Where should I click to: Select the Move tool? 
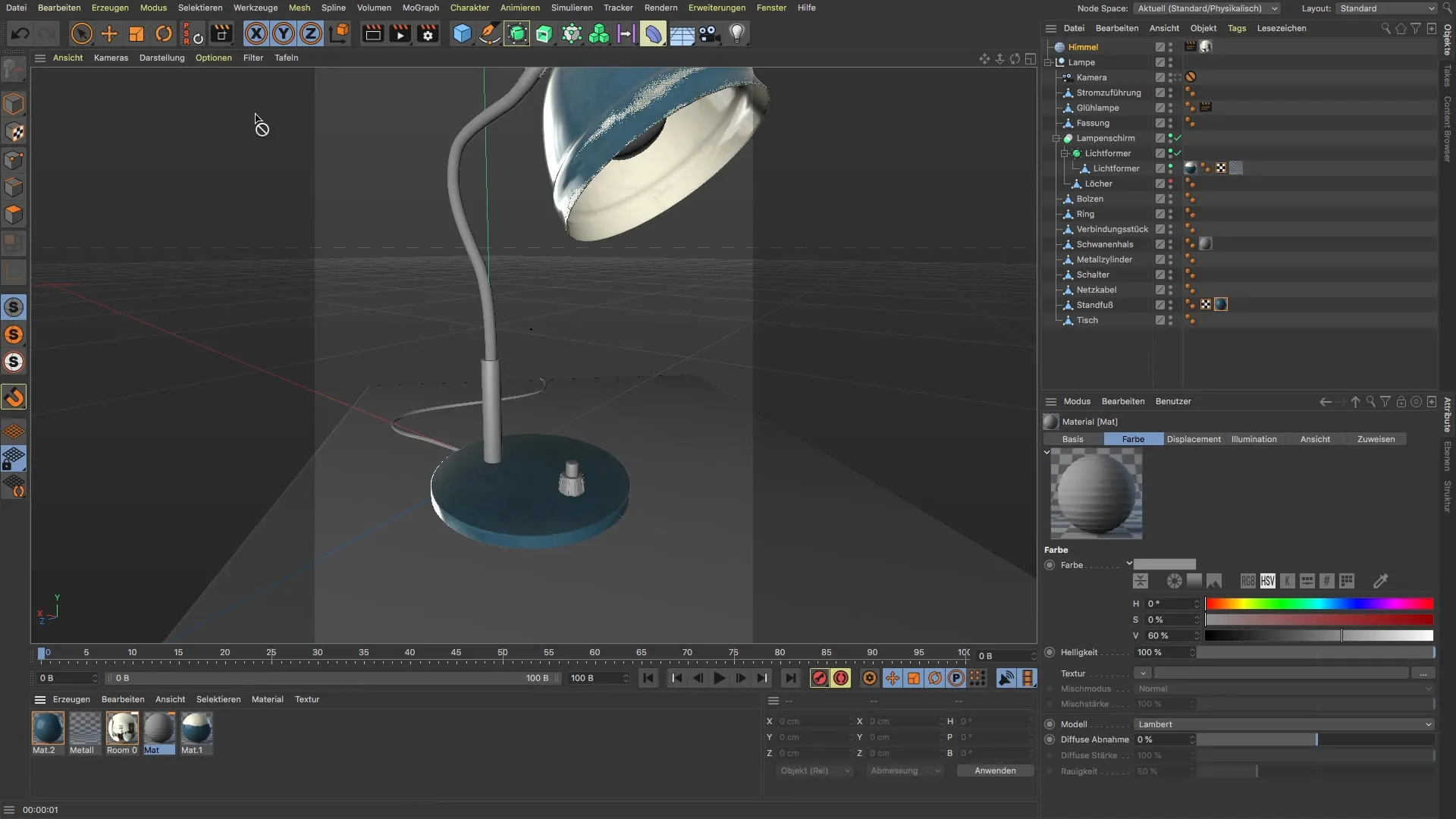(x=109, y=33)
